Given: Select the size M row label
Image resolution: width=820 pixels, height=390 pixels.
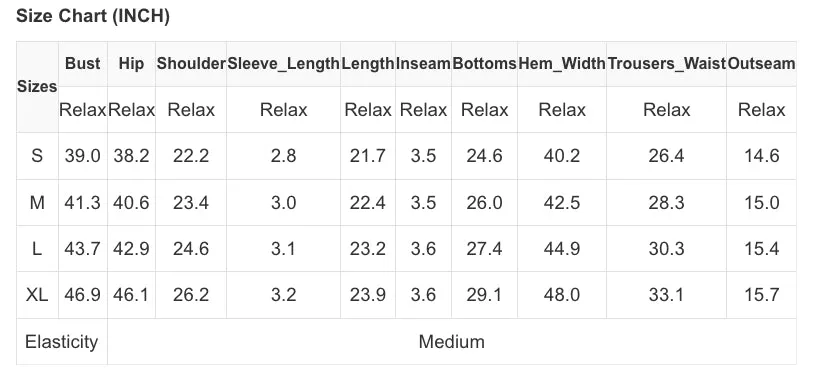Looking at the screenshot, I should 37,202.
